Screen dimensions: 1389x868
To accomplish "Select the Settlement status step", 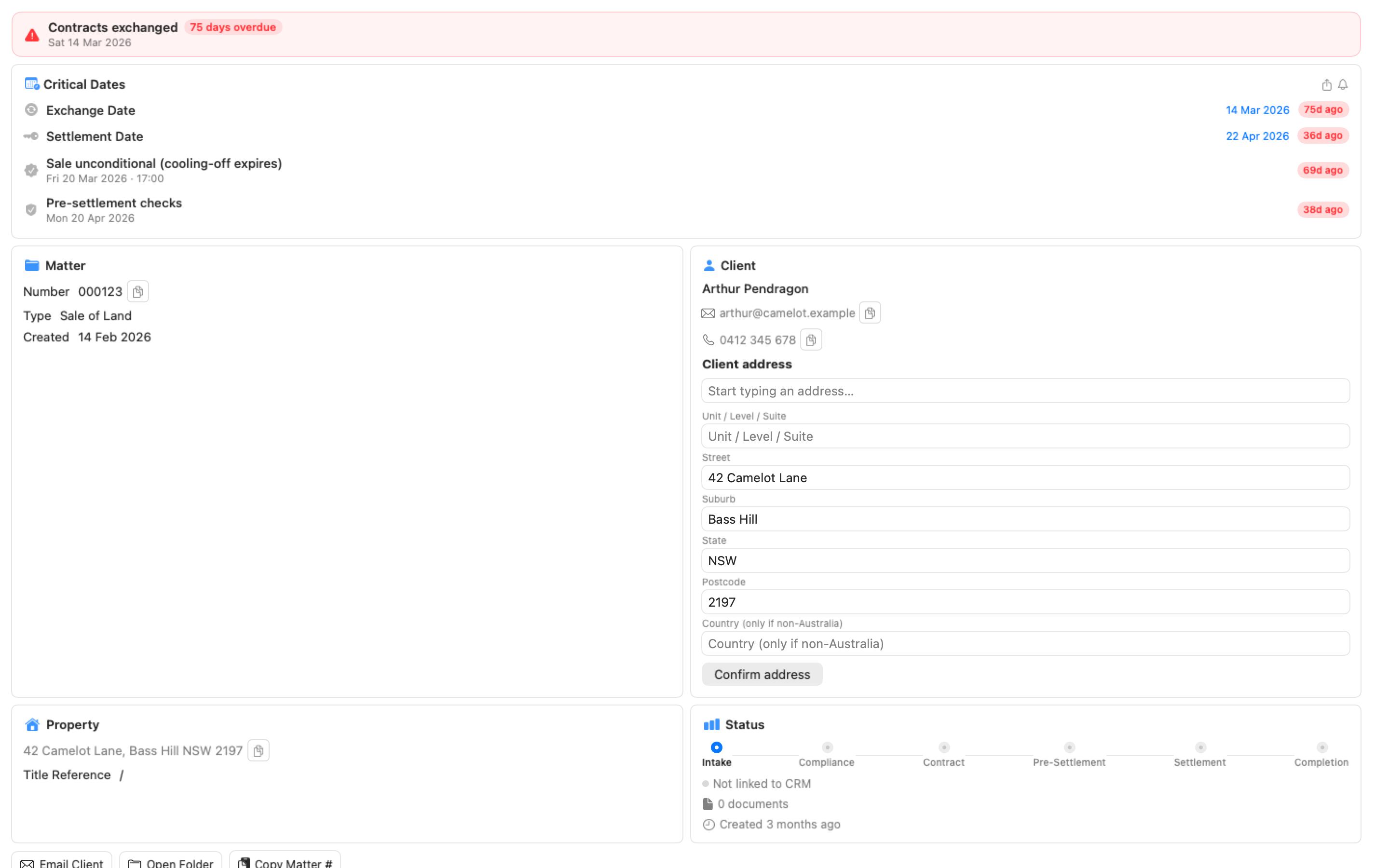I will (x=1199, y=754).
